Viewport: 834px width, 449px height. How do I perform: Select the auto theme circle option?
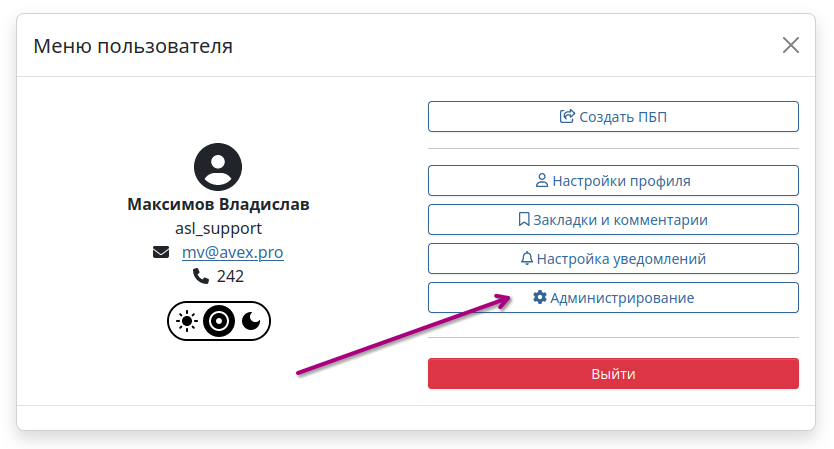(219, 321)
